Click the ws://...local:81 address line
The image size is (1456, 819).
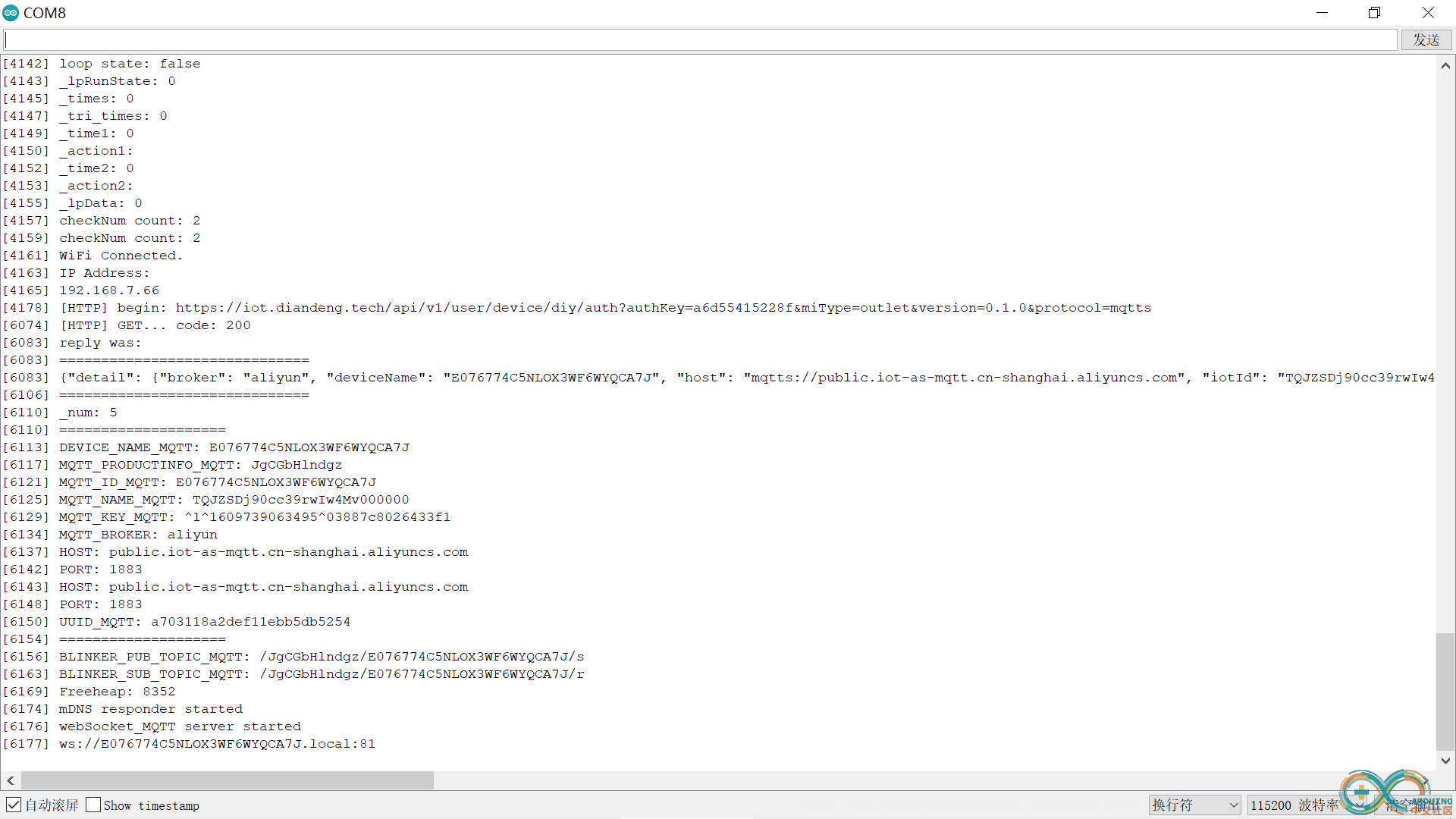(x=189, y=744)
